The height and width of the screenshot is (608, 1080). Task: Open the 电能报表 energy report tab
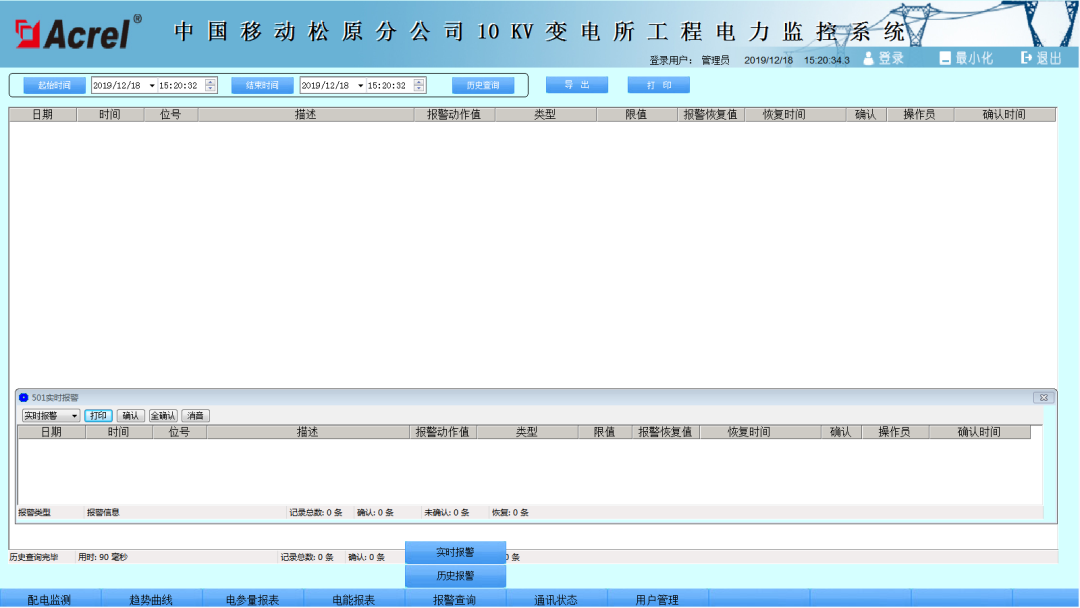[x=356, y=600]
